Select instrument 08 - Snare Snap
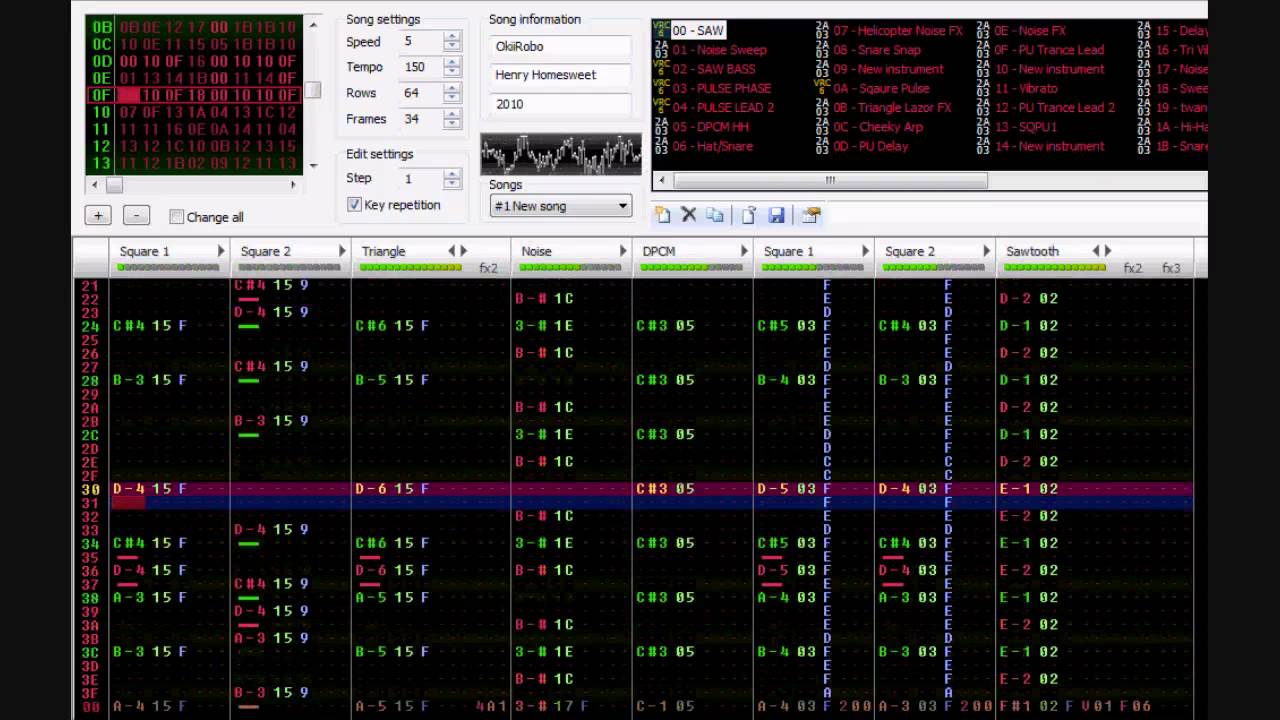 pyautogui.click(x=876, y=50)
